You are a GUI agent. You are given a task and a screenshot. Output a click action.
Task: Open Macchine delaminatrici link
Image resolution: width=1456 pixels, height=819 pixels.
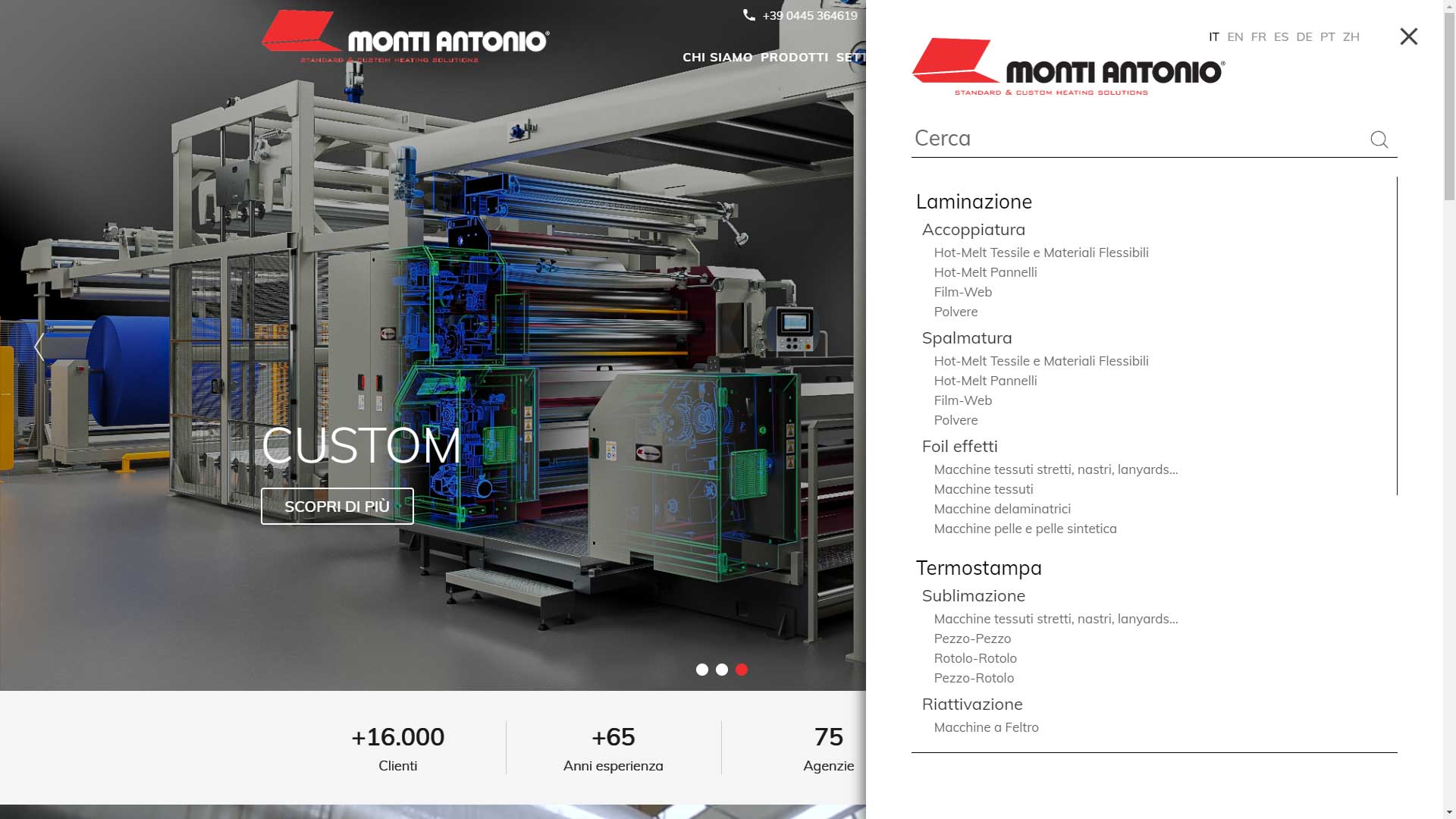1002,509
